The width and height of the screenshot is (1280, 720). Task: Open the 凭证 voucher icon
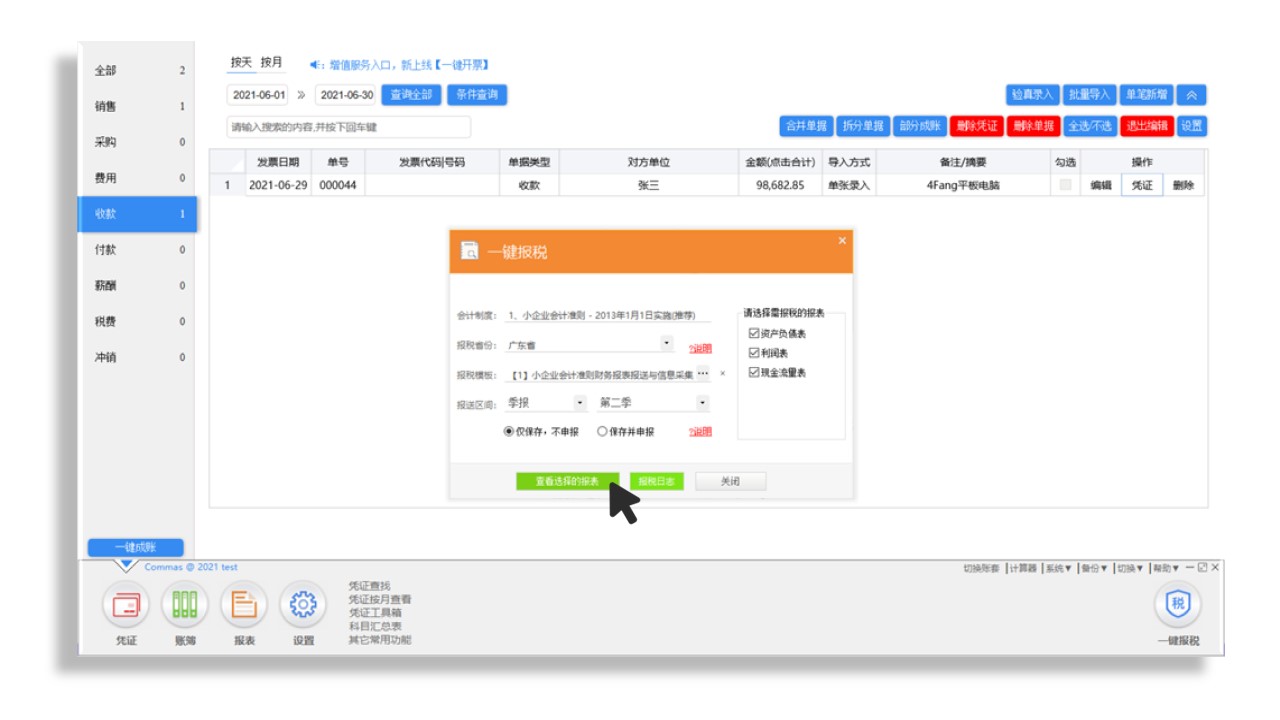pyautogui.click(x=126, y=605)
